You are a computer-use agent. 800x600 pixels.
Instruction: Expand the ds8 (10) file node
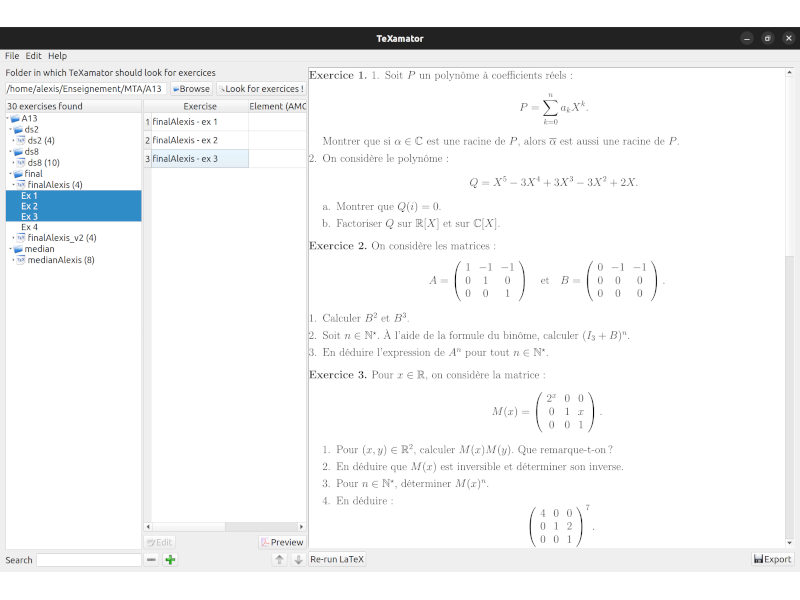tap(14, 163)
